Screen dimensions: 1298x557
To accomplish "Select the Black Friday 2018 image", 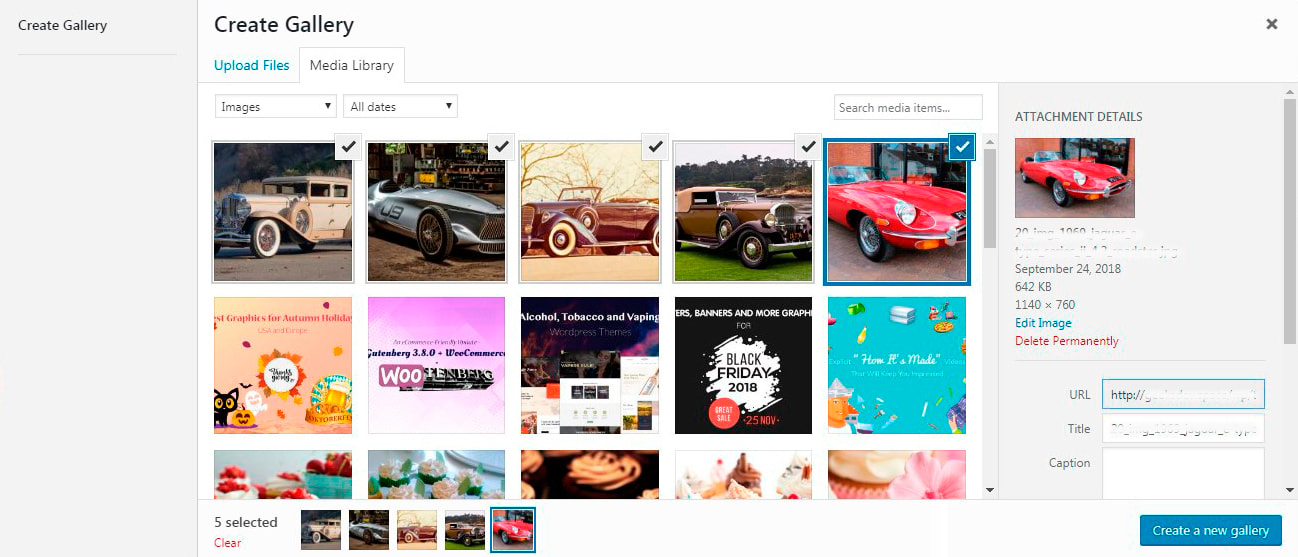I will point(743,365).
